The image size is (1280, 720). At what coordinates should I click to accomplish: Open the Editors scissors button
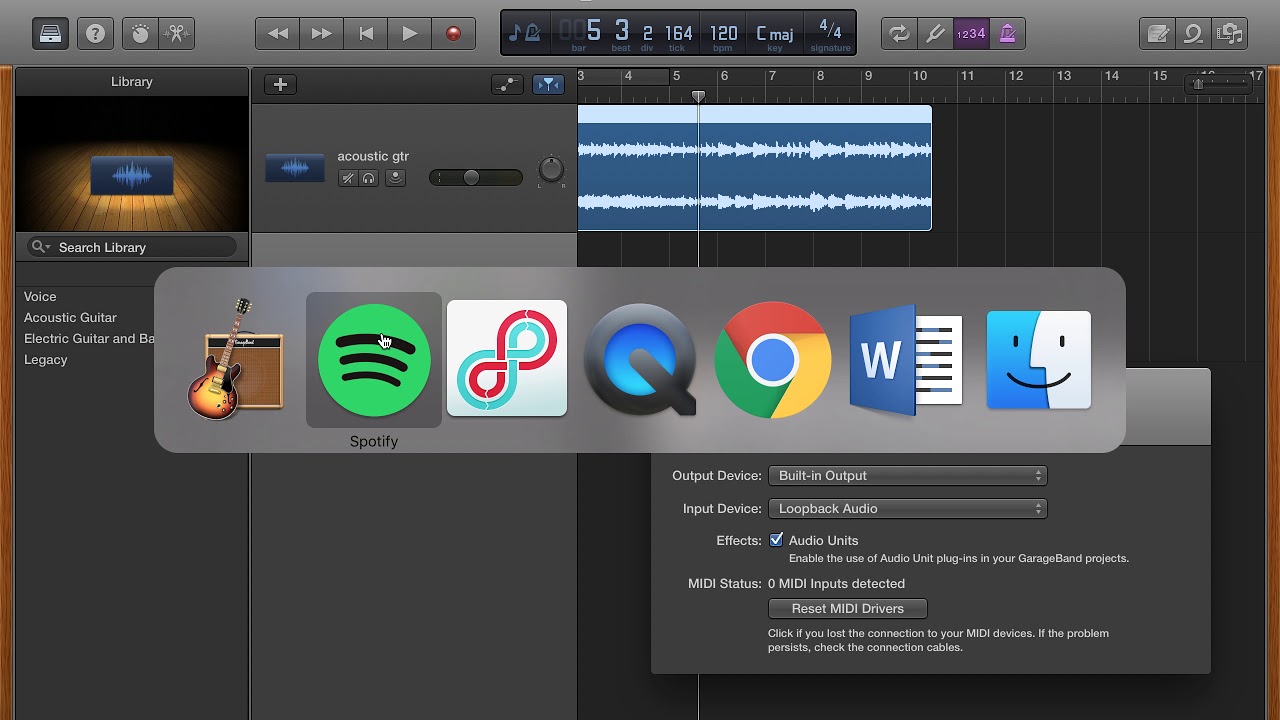point(176,33)
